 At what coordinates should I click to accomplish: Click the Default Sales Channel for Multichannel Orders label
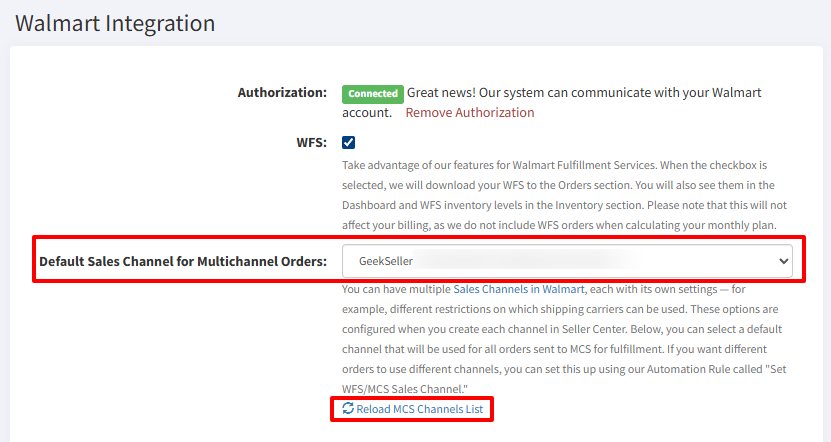pyautogui.click(x=183, y=262)
